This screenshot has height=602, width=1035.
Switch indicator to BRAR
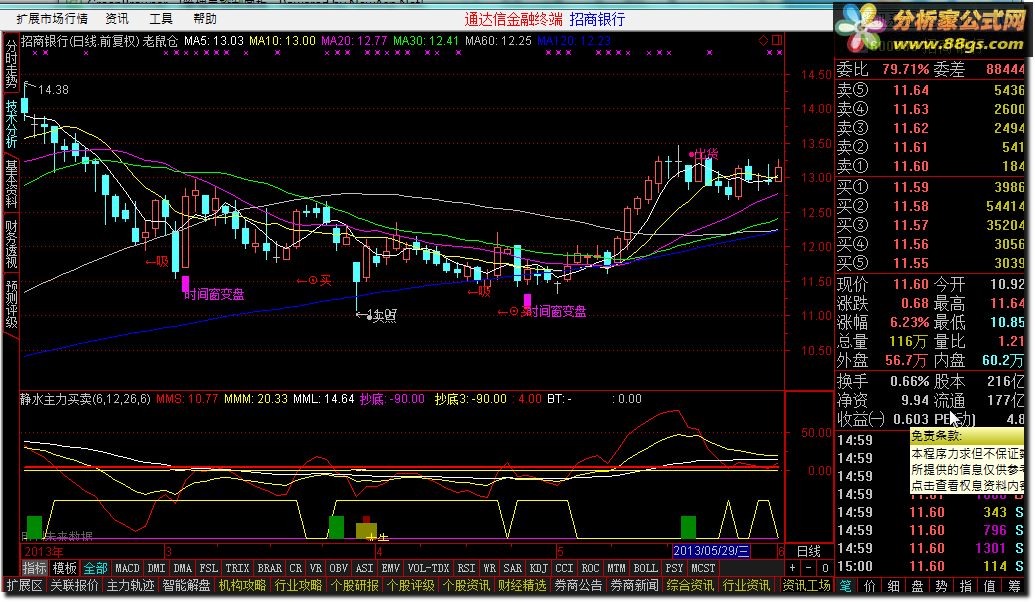click(269, 568)
